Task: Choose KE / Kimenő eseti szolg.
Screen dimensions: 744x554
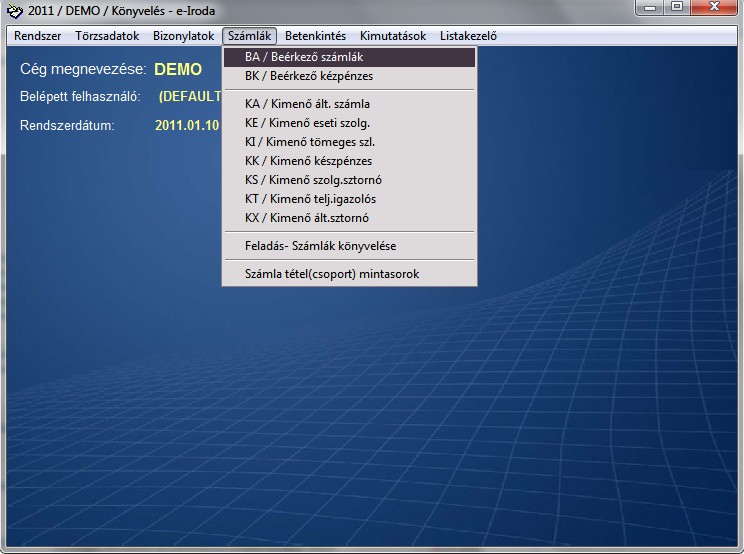Action: click(307, 123)
